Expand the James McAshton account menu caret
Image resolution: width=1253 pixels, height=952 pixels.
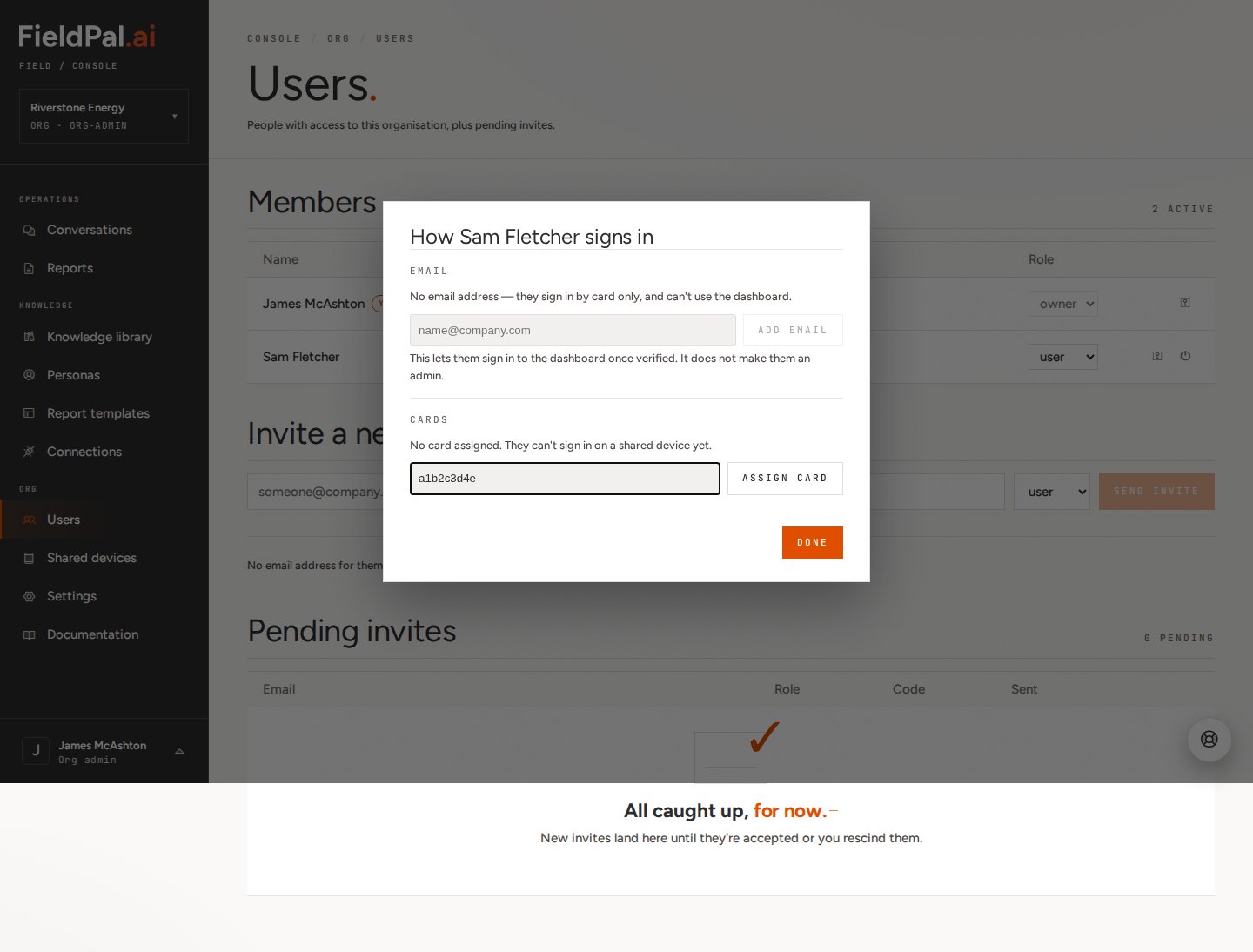tap(179, 751)
